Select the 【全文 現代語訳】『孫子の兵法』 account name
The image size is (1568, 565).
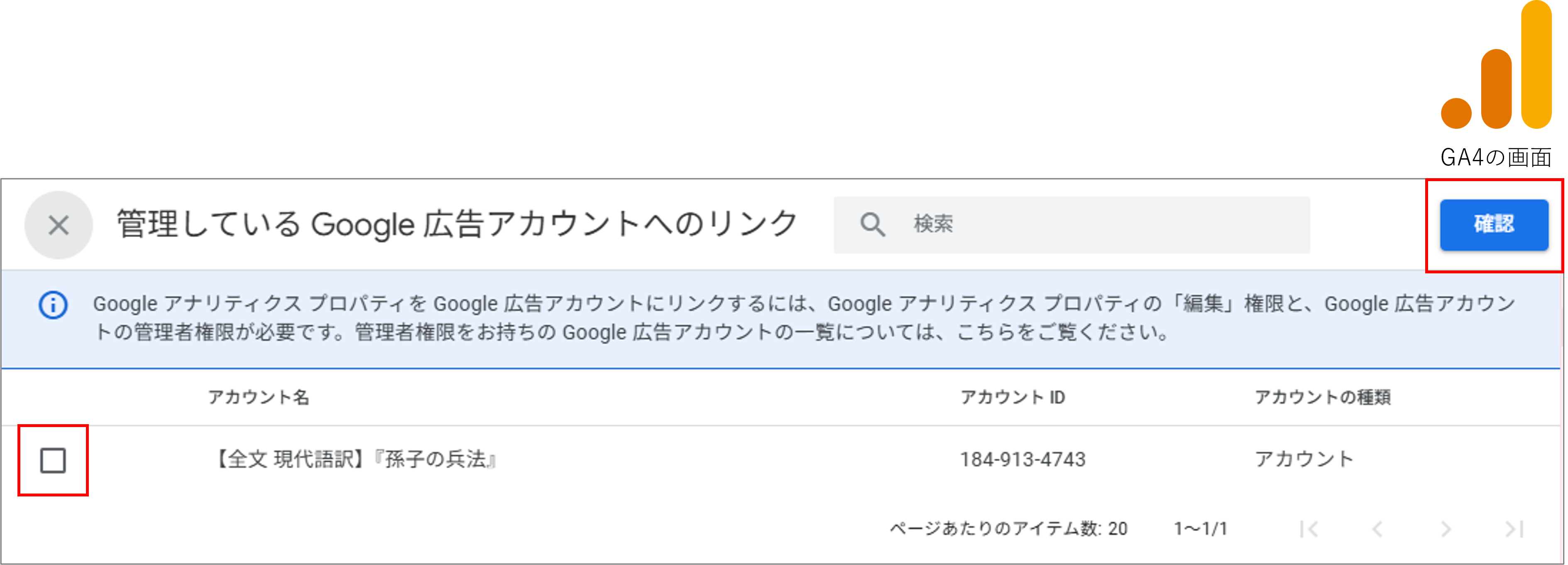pyautogui.click(x=356, y=459)
